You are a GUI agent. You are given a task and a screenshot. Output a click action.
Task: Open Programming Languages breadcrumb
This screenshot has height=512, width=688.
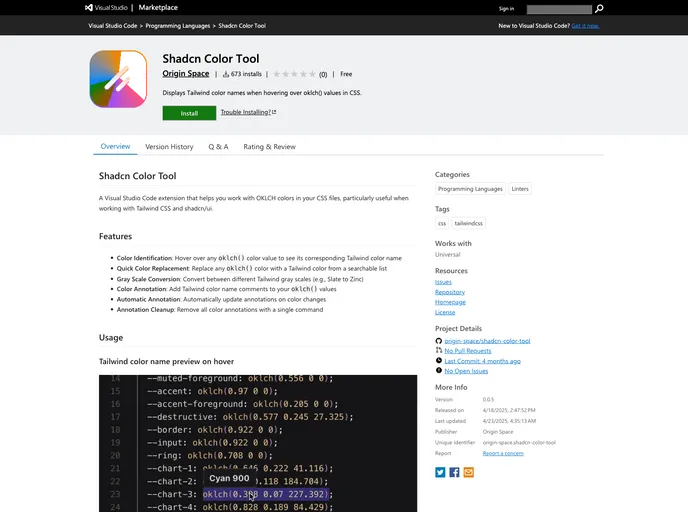click(178, 26)
